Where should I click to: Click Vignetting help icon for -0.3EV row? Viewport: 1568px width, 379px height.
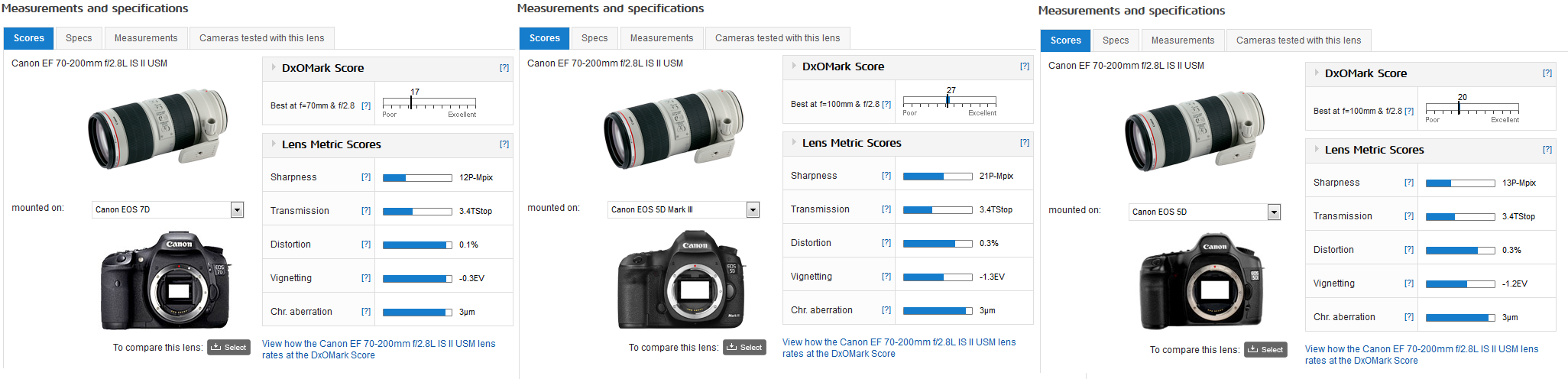click(366, 278)
